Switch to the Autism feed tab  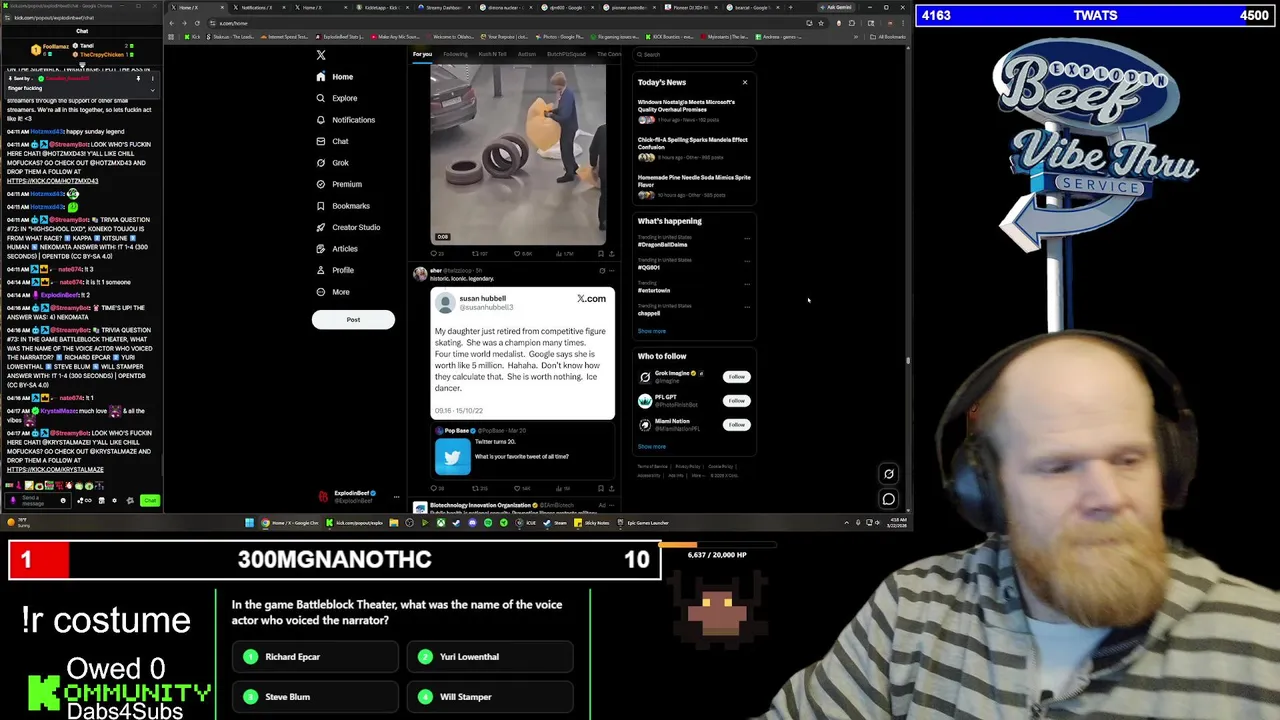(x=527, y=54)
